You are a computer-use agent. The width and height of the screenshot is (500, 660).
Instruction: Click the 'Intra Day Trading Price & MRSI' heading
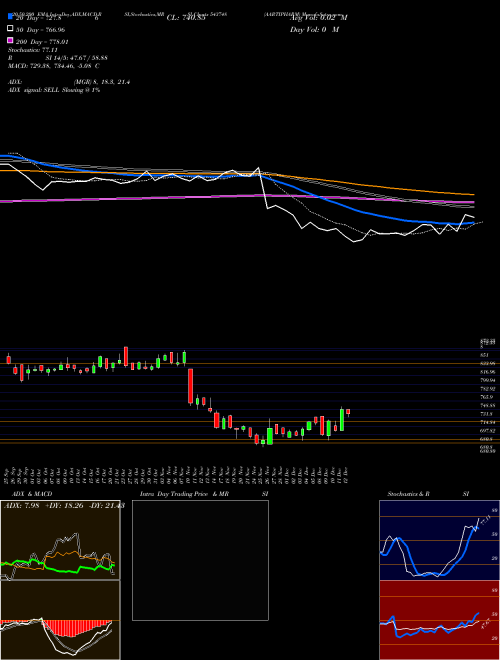click(x=204, y=494)
